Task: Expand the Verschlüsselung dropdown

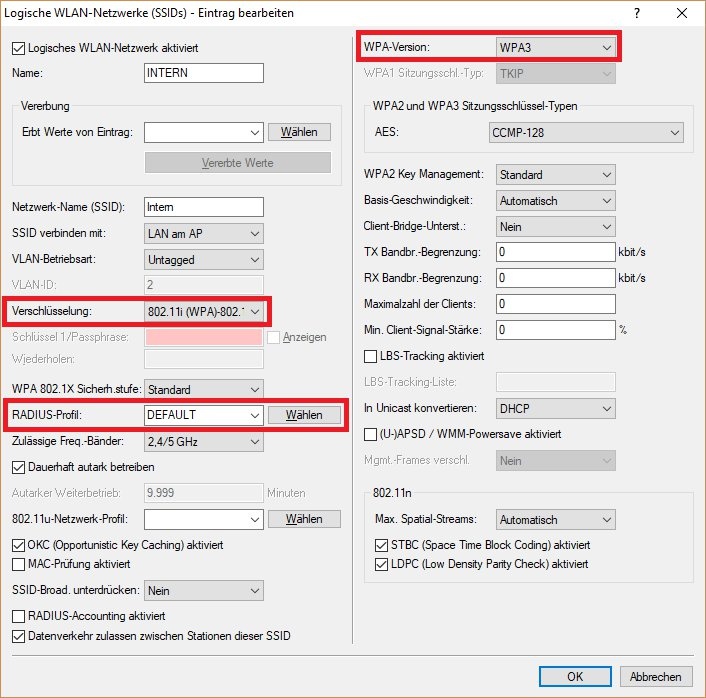Action: pyautogui.click(x=204, y=313)
